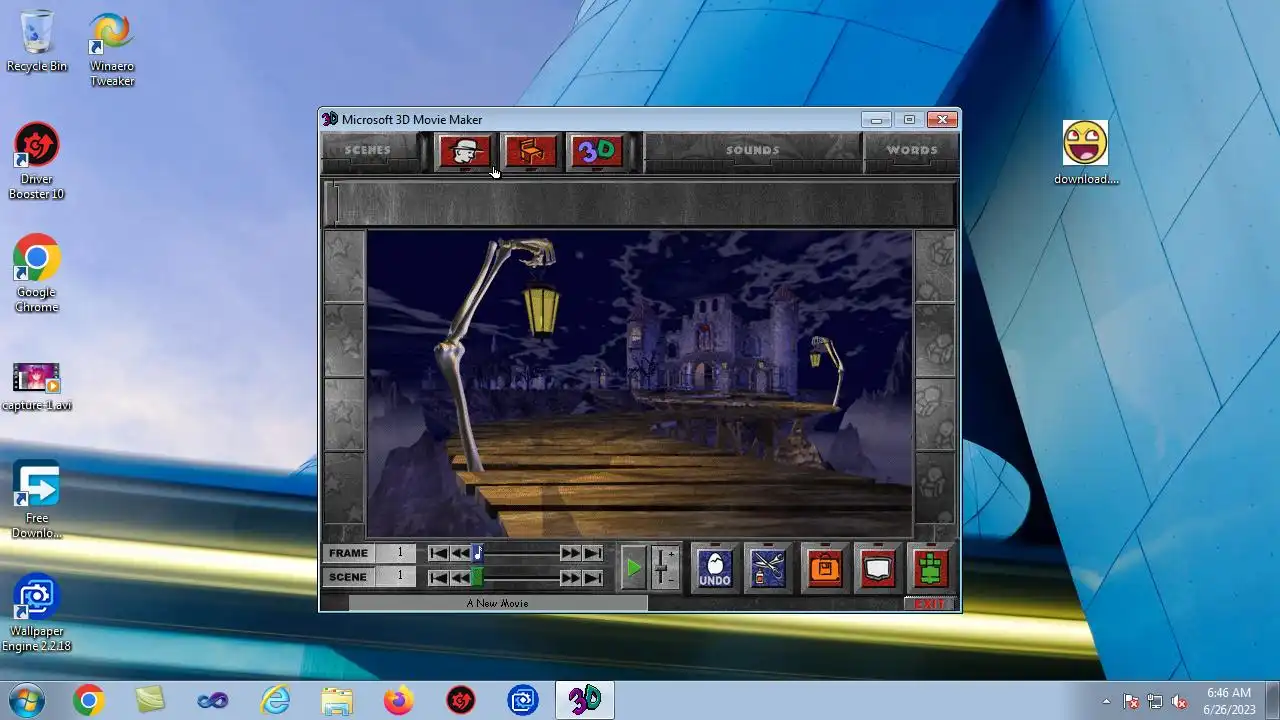Image resolution: width=1280 pixels, height=720 pixels.
Task: Open the 3D Words tool
Action: pyautogui.click(x=596, y=152)
